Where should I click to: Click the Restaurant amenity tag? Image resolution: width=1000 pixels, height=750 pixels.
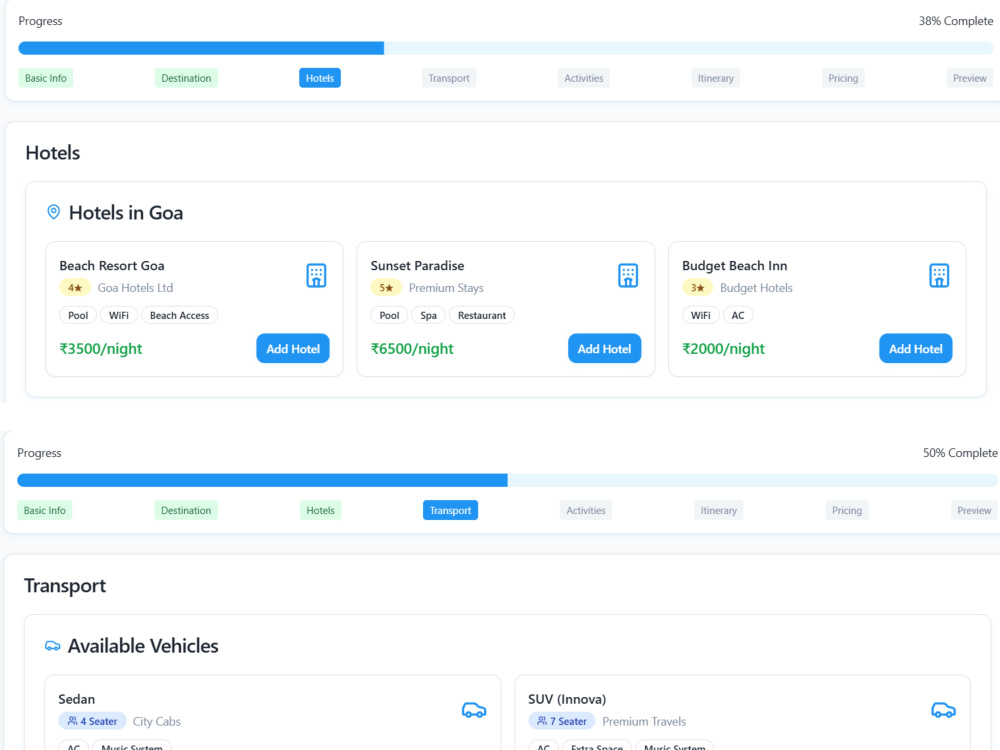pyautogui.click(x=482, y=315)
